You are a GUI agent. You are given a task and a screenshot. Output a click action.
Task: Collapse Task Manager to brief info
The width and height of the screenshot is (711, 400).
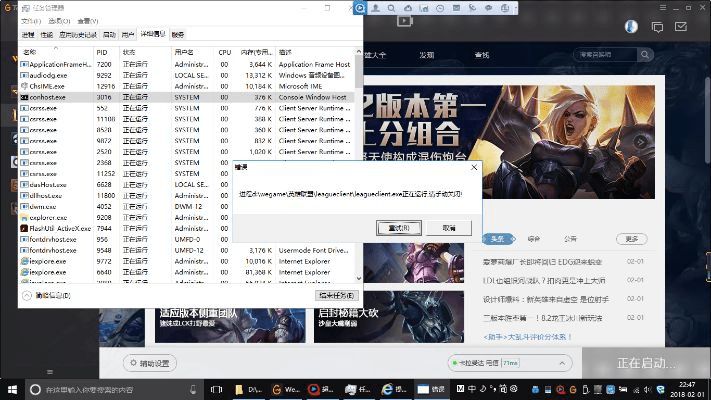click(x=47, y=296)
